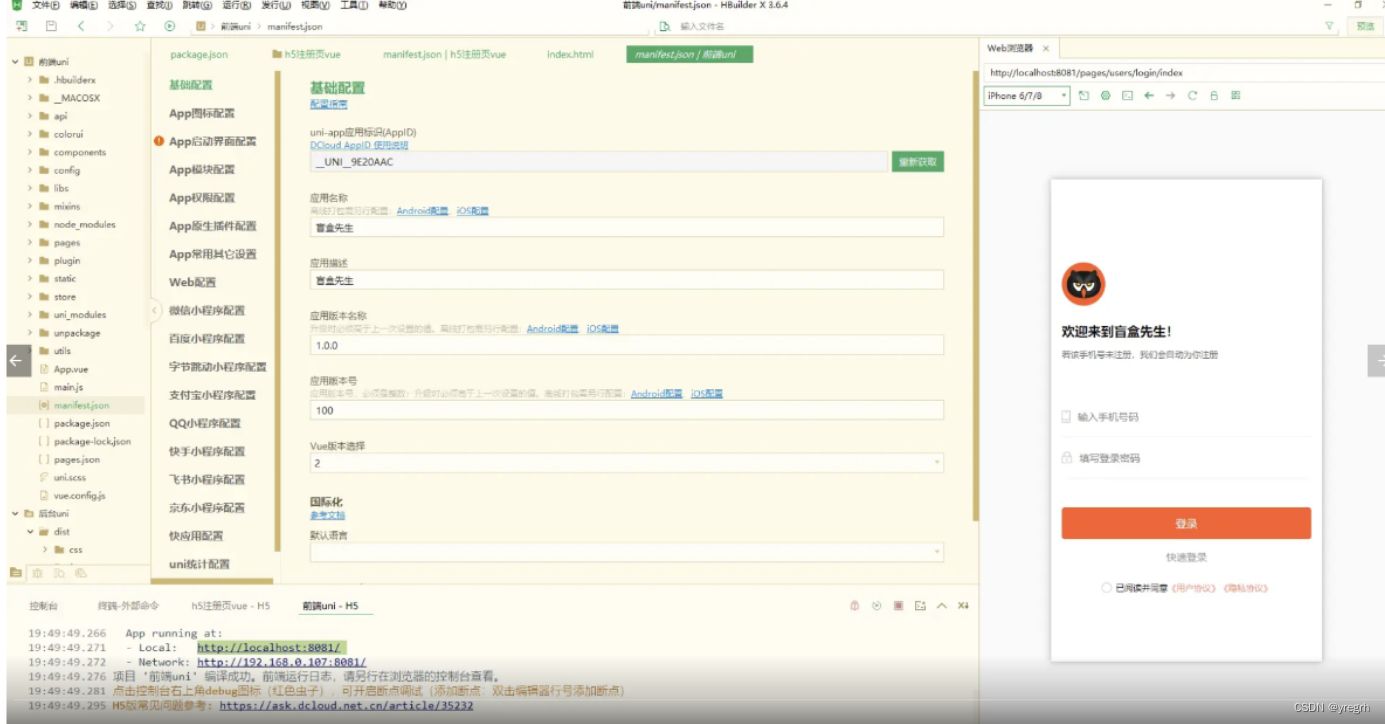Save the file with the save icon

[x=51, y=28]
